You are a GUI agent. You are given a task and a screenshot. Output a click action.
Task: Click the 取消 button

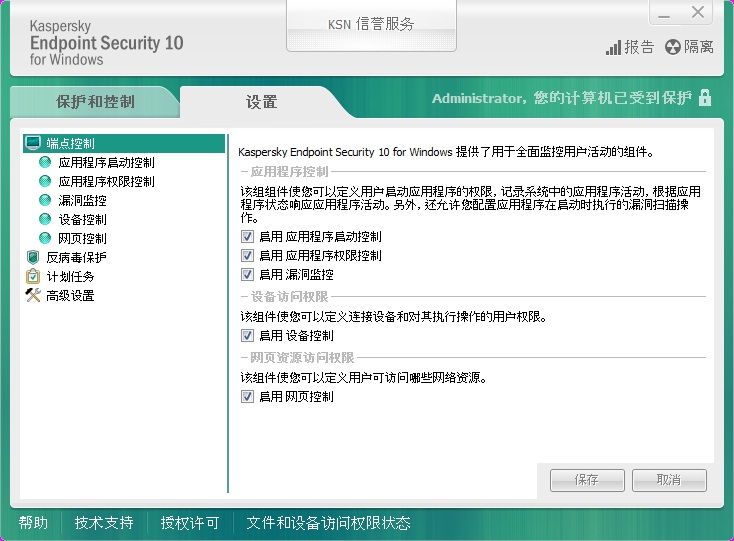669,480
